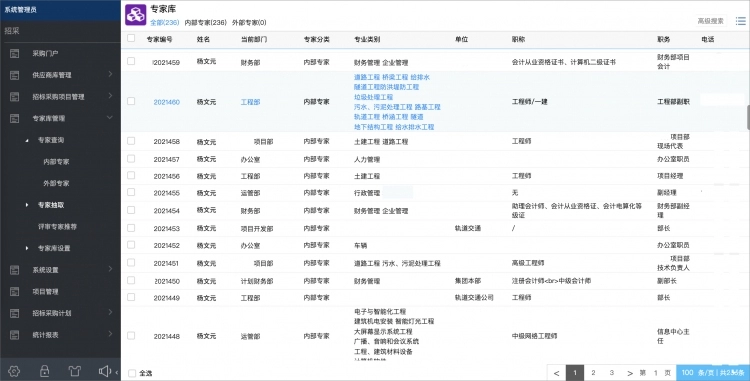This screenshot has height=381, width=750.
Task: Click the speaker announcement icon
Action: point(105,371)
